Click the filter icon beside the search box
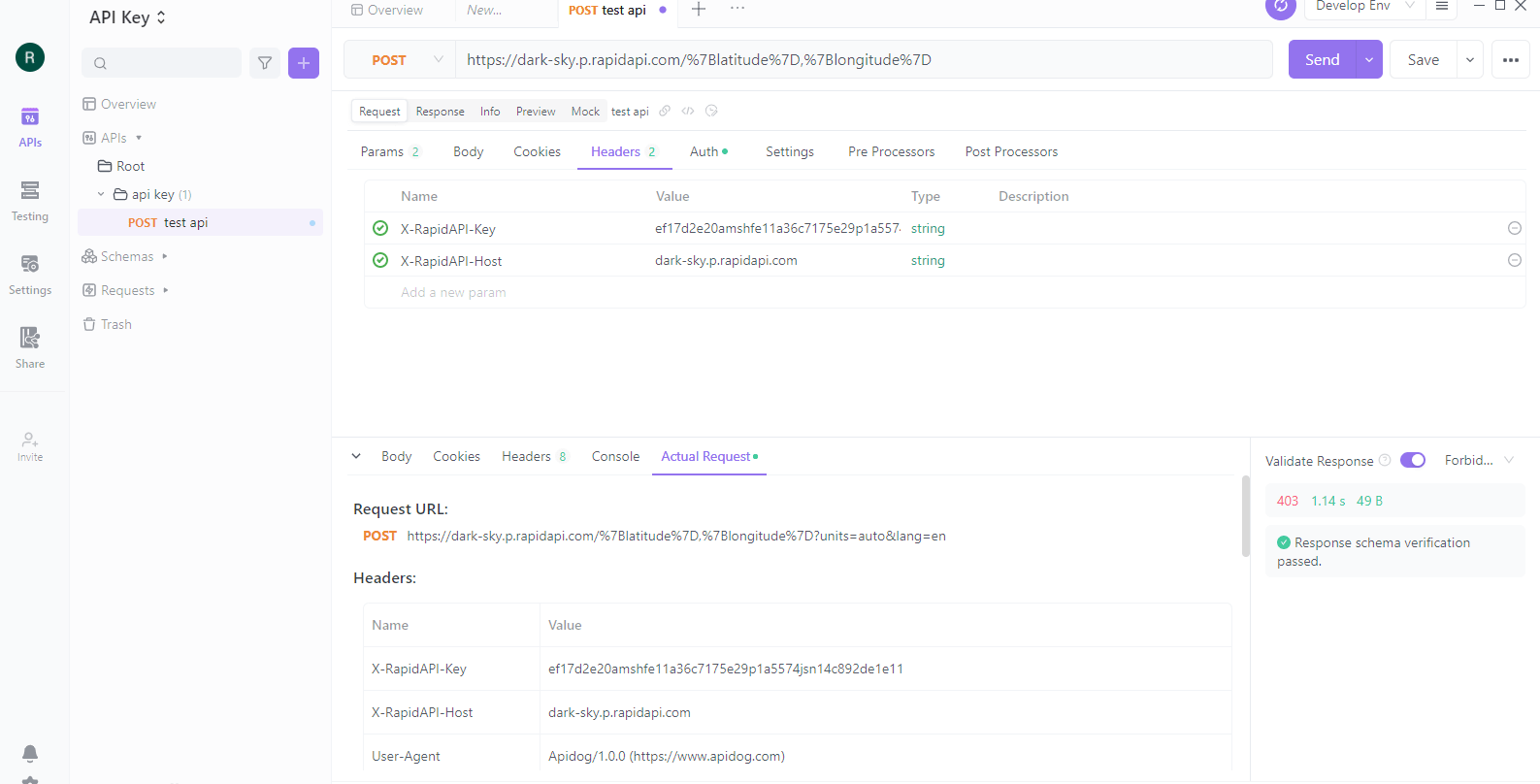1540x784 pixels. point(265,63)
